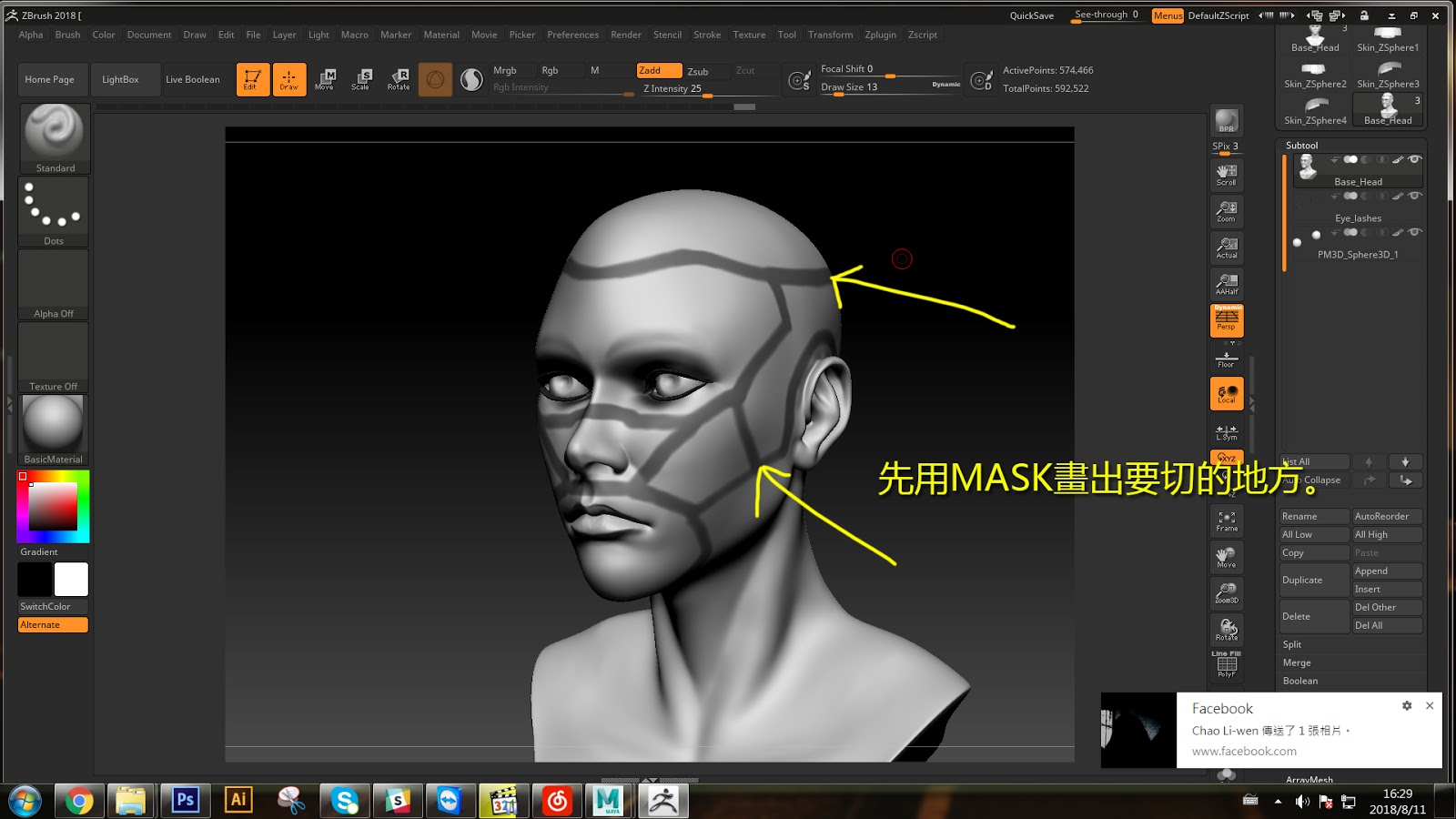The image size is (1456, 819).
Task: Select the Scroll canvas tool
Action: (1227, 174)
